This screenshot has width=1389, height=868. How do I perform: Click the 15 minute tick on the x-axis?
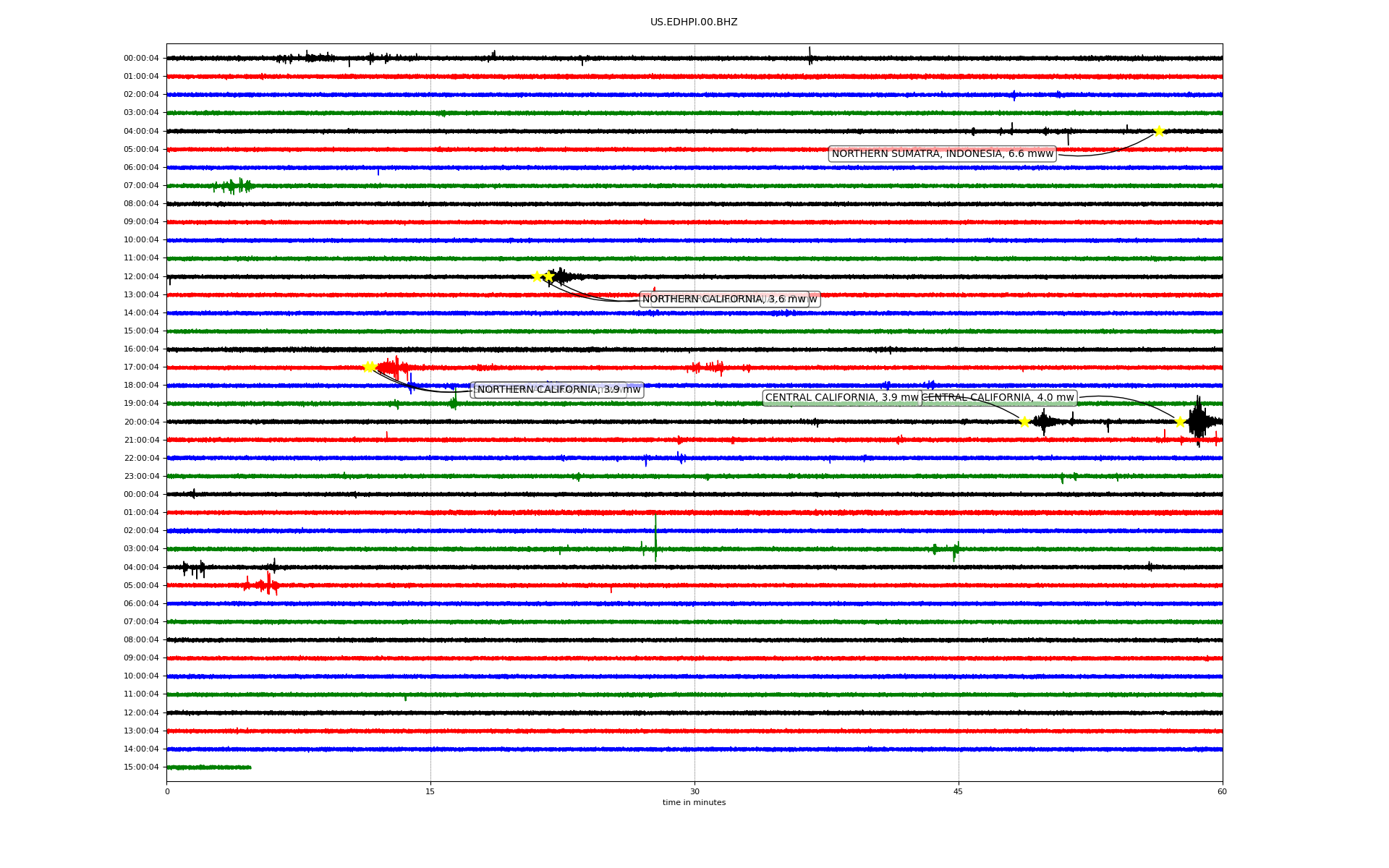click(x=430, y=791)
